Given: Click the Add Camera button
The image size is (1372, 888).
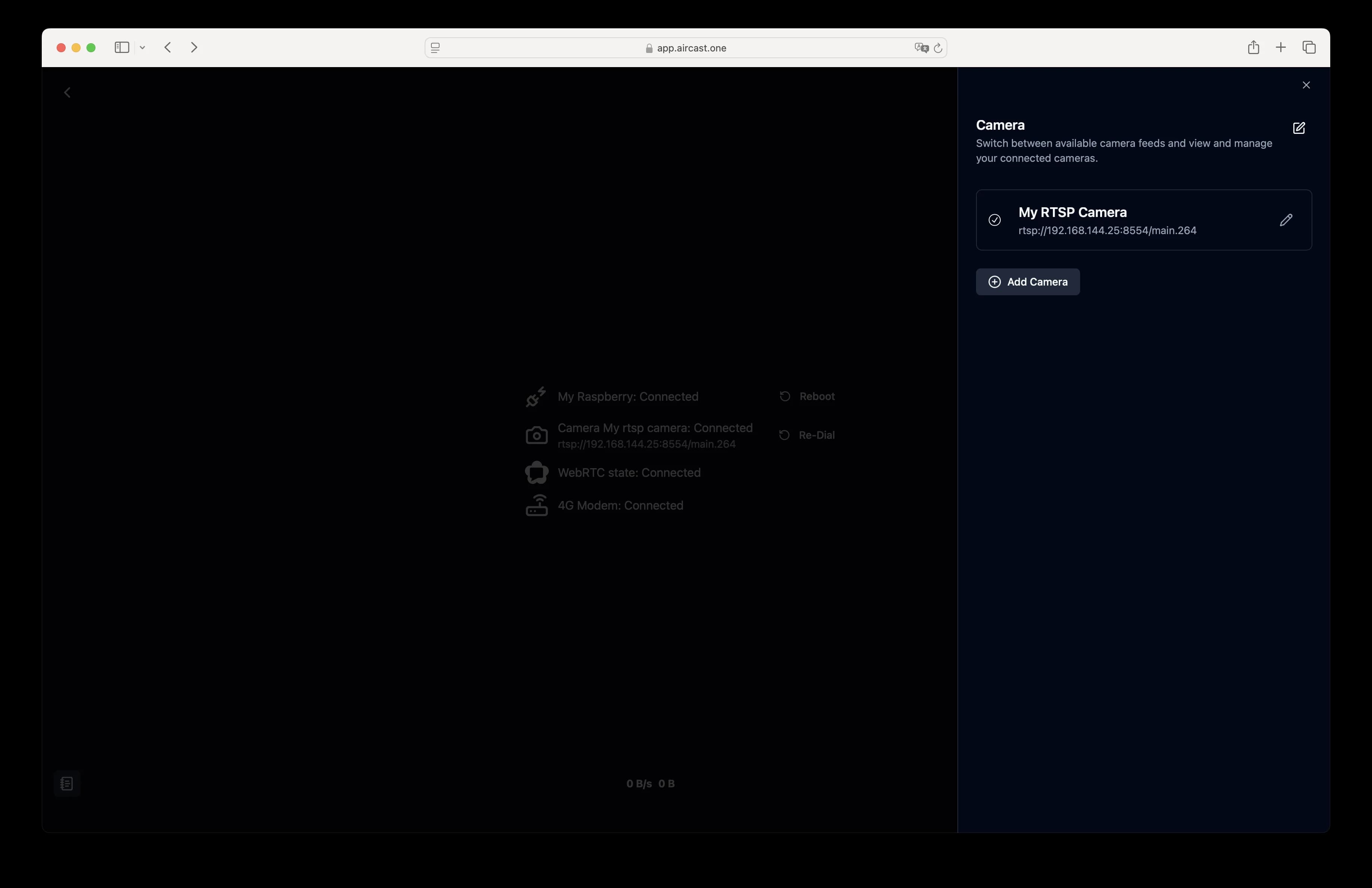Looking at the screenshot, I should point(1028,282).
